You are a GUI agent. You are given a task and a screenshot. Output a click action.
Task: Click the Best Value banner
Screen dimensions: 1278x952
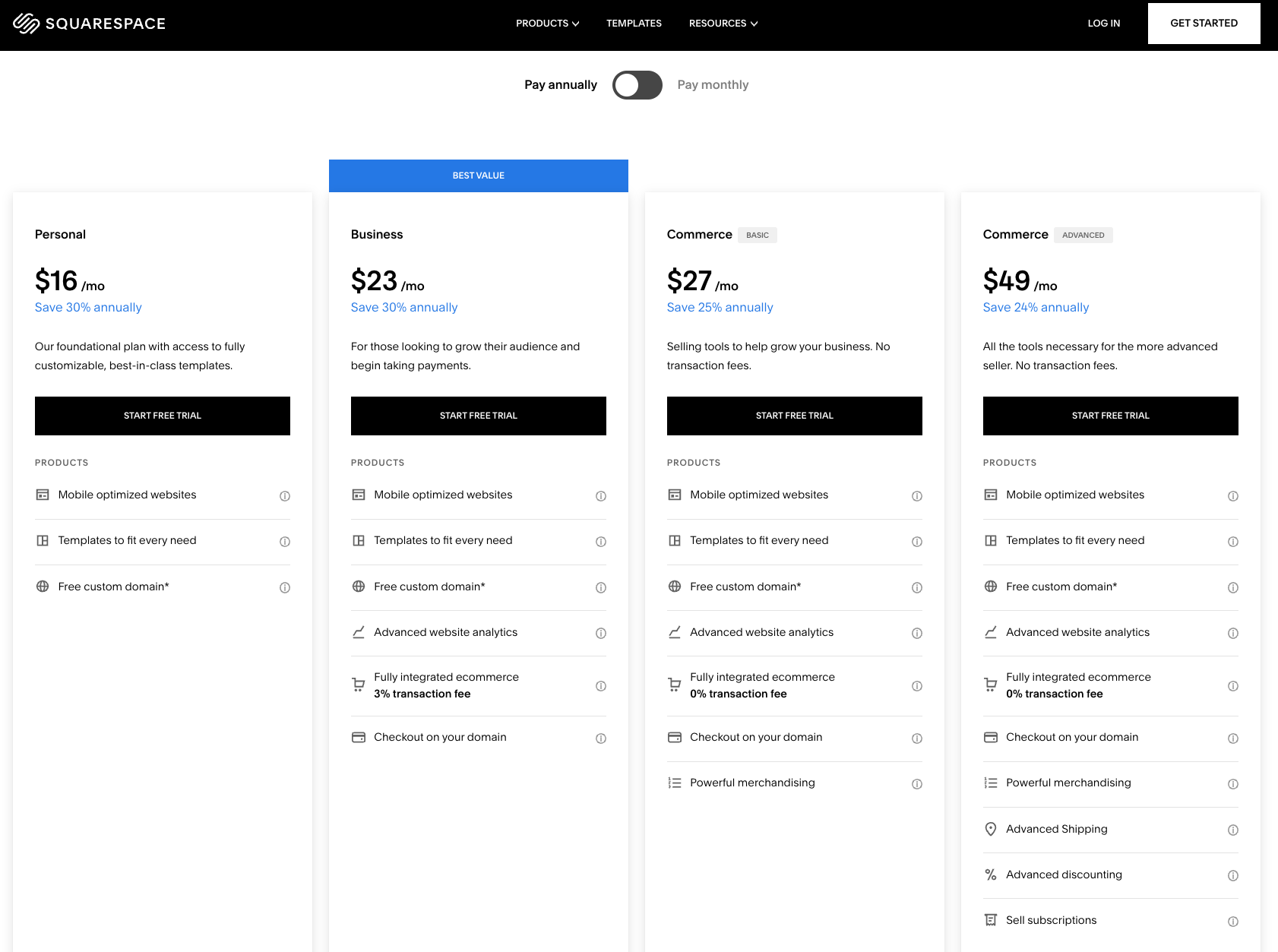479,176
